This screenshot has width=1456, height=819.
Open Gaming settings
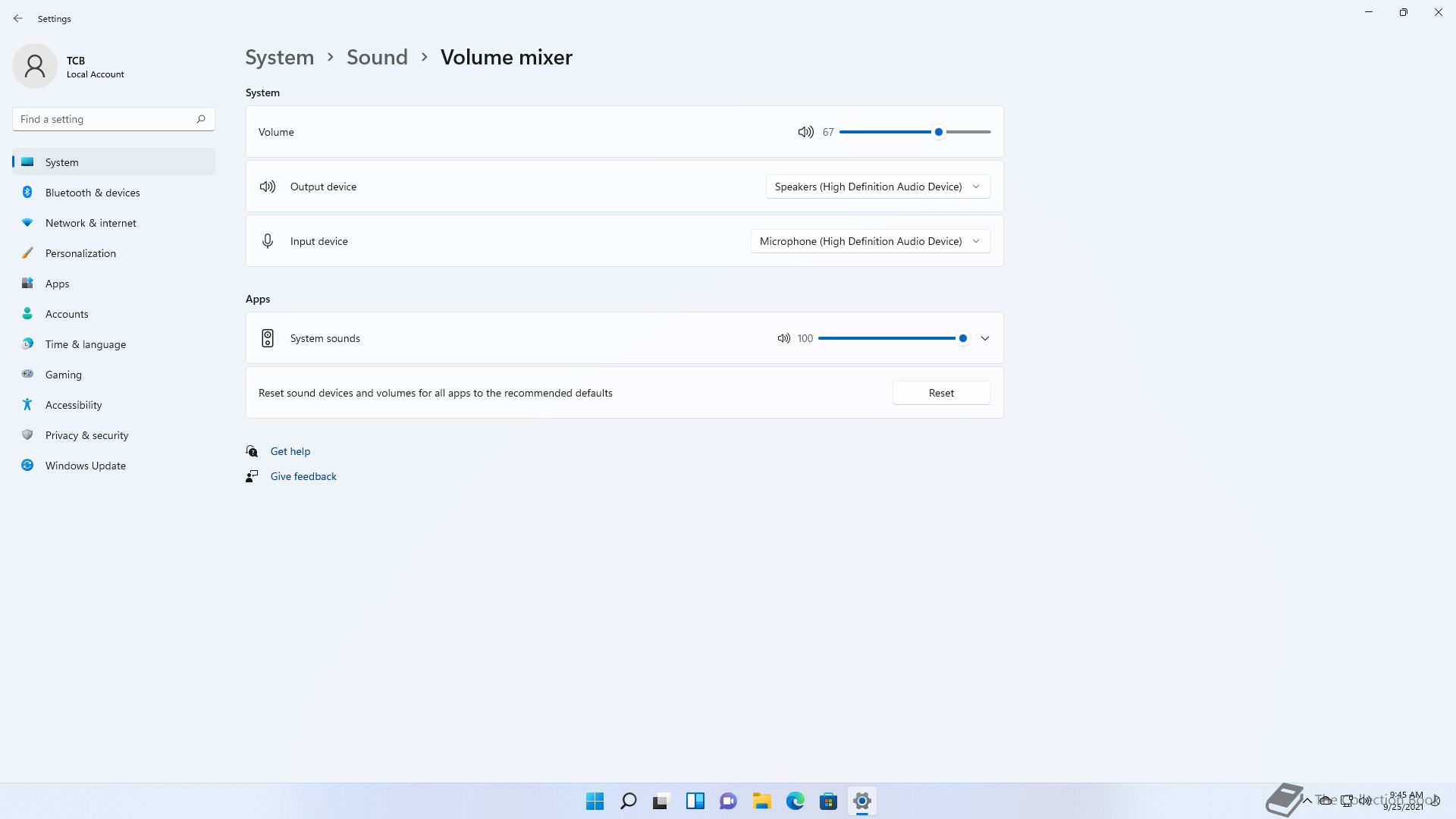[114, 375]
